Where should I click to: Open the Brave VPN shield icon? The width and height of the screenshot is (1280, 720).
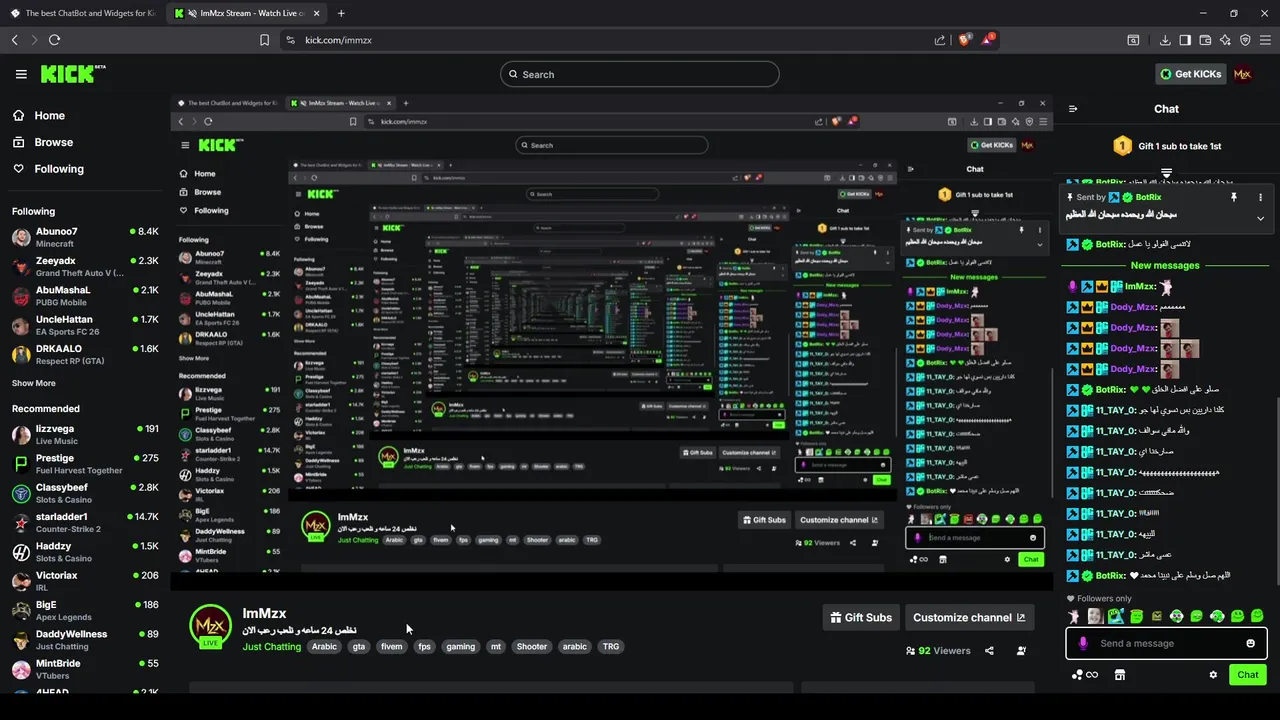pyautogui.click(x=1245, y=40)
